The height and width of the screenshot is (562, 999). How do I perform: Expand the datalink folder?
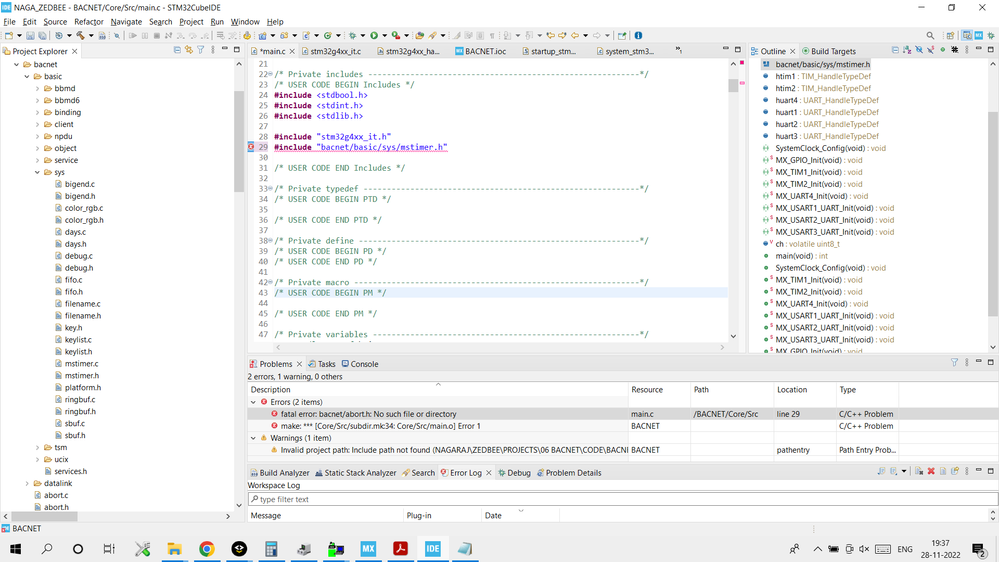tap(27, 483)
